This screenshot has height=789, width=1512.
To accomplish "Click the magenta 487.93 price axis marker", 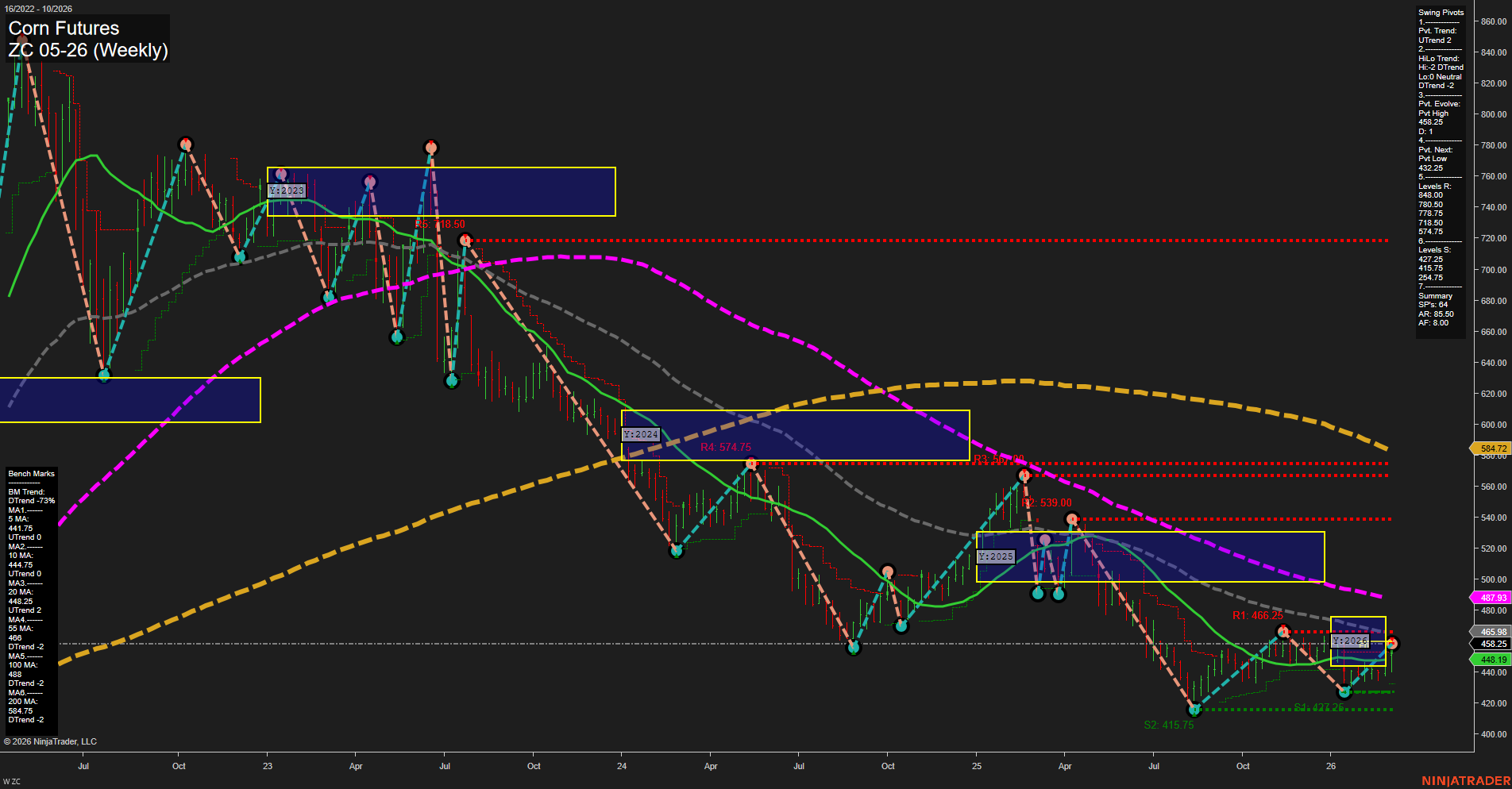I will tap(1491, 597).
